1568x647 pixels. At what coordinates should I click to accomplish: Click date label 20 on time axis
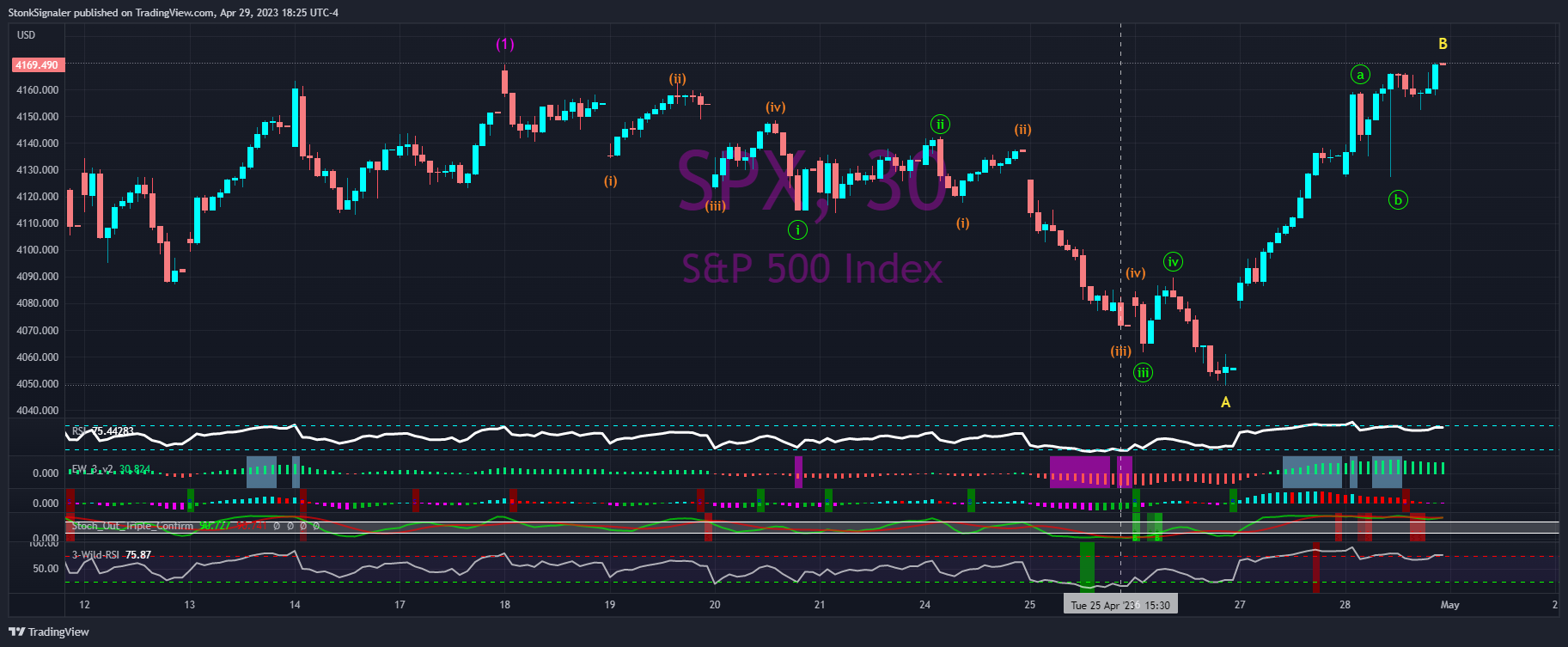point(715,605)
